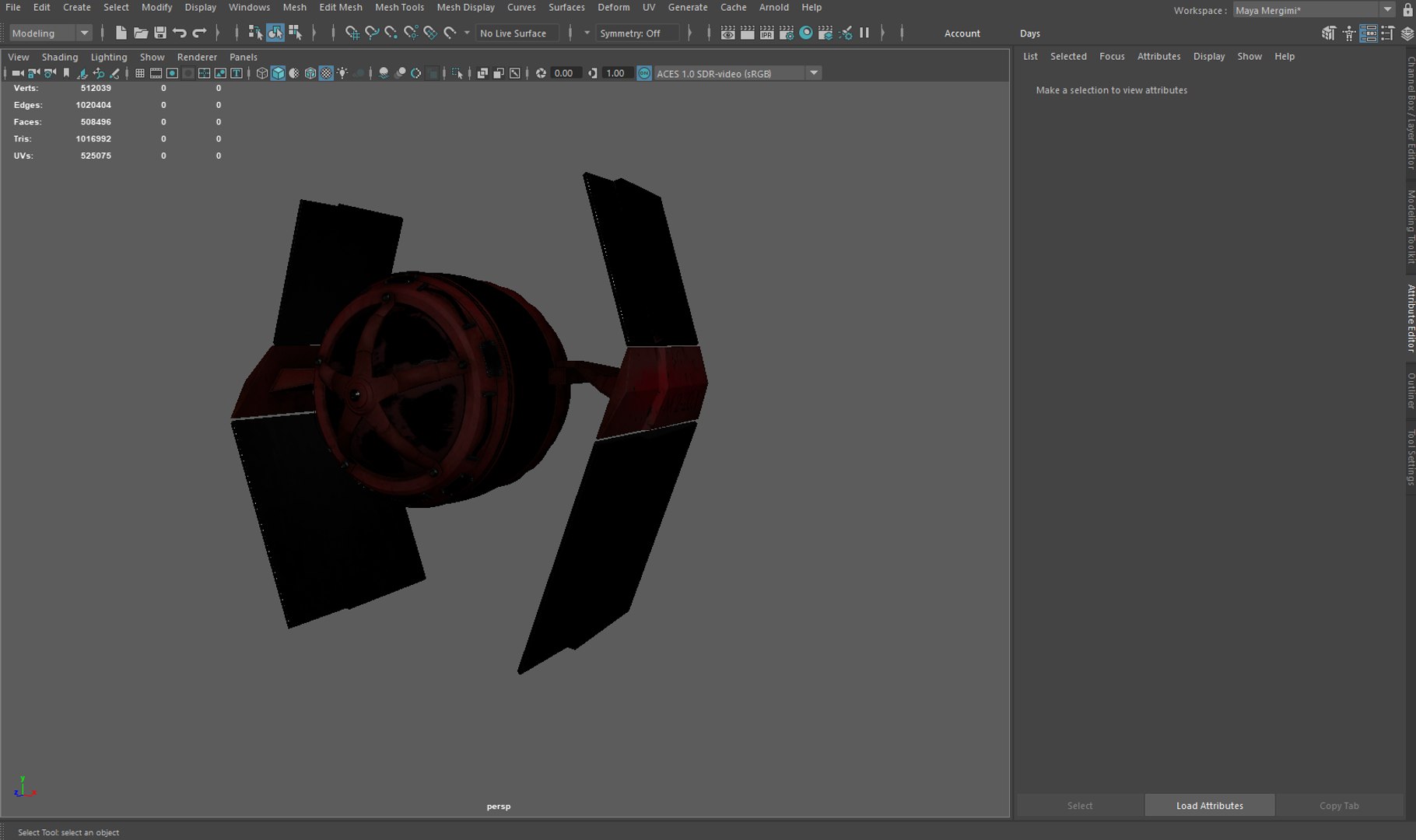Click the Load Attributes button
Screen dimensions: 1416x840
1209,805
